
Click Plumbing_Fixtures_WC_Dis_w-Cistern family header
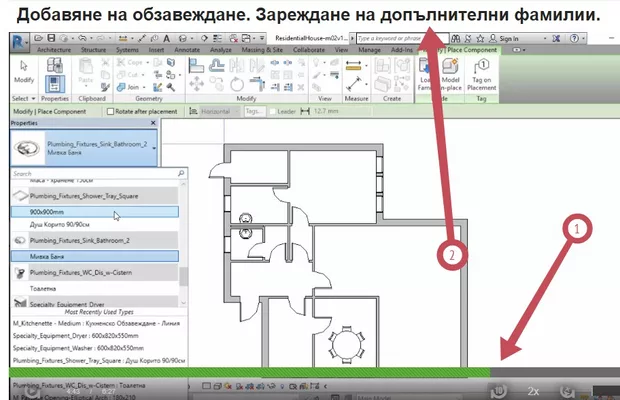pos(95,272)
